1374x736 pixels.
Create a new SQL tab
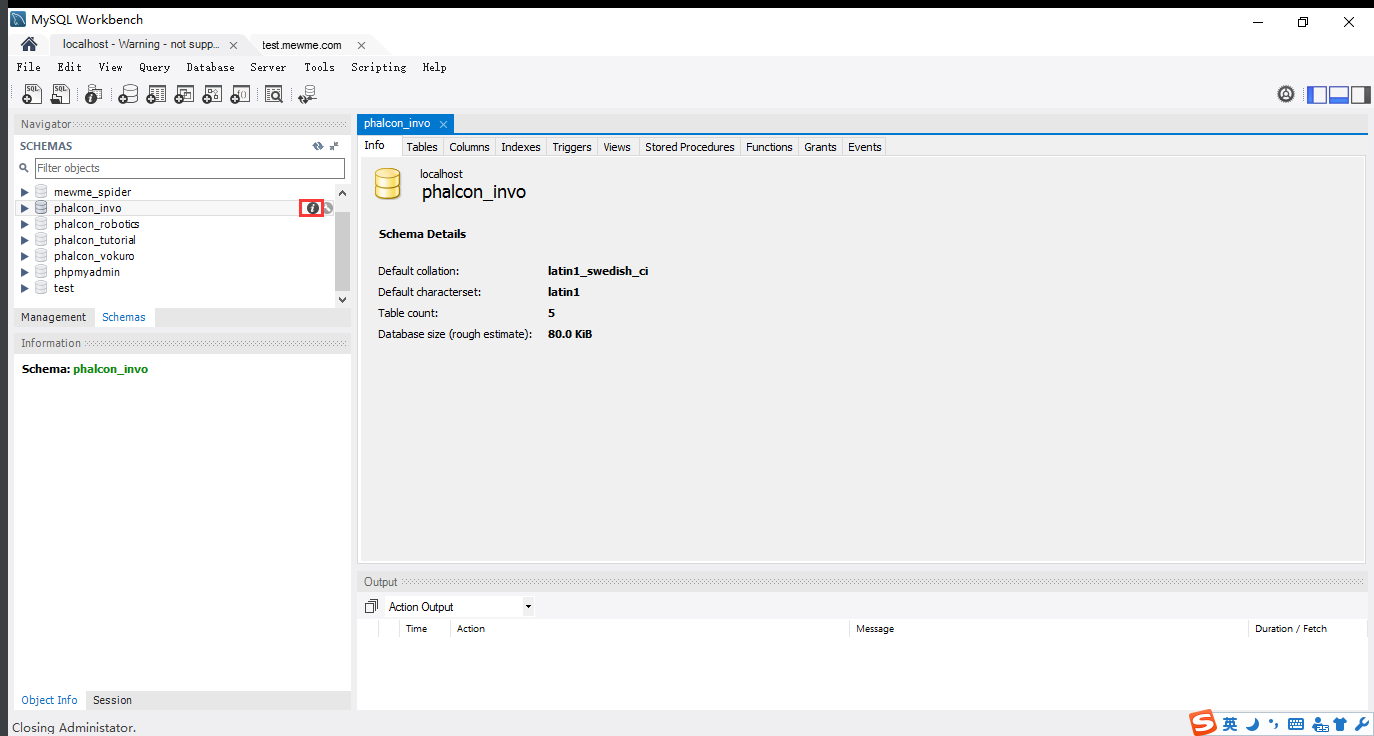point(32,94)
